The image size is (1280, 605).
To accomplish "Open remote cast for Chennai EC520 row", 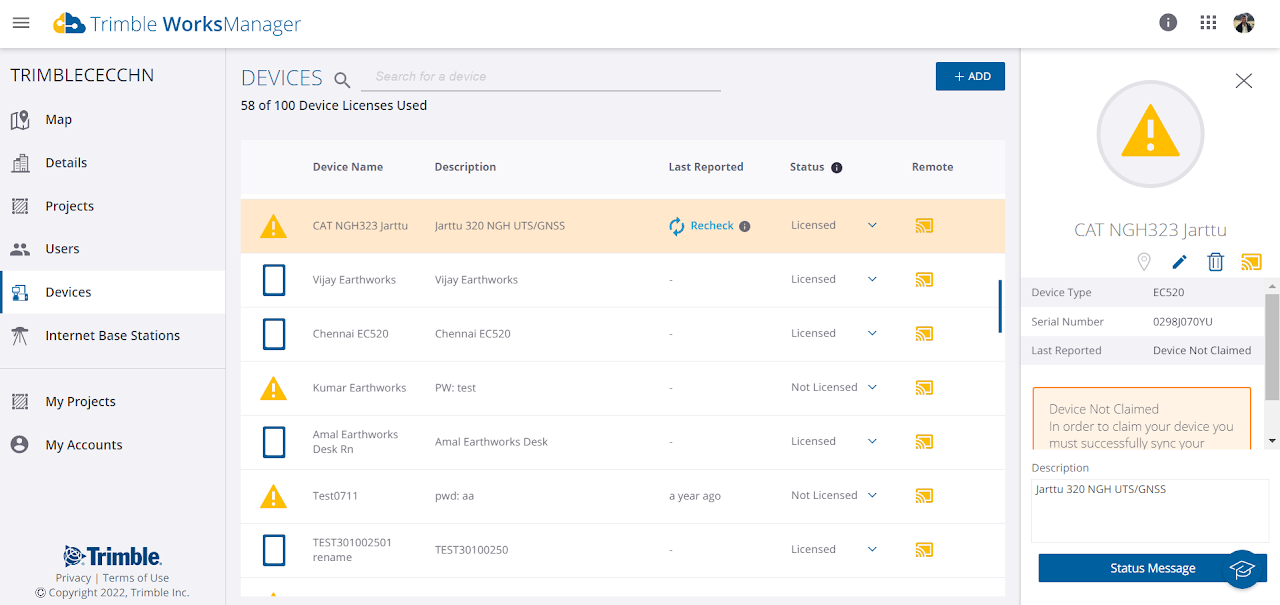I will point(925,334).
